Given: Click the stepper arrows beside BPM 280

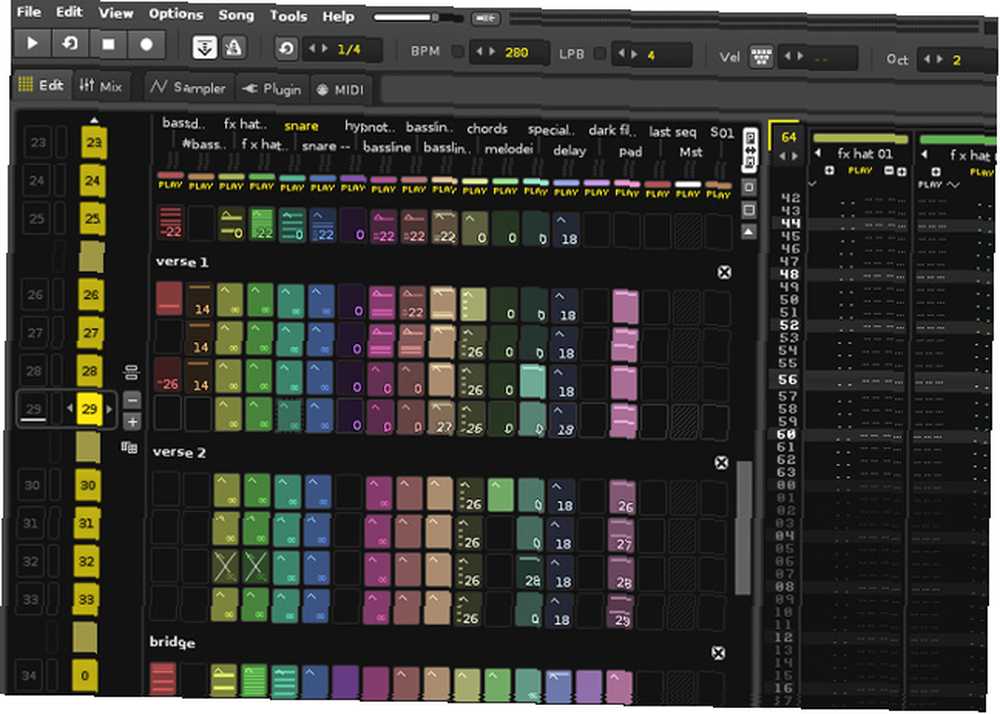Looking at the screenshot, I should click(x=486, y=52).
